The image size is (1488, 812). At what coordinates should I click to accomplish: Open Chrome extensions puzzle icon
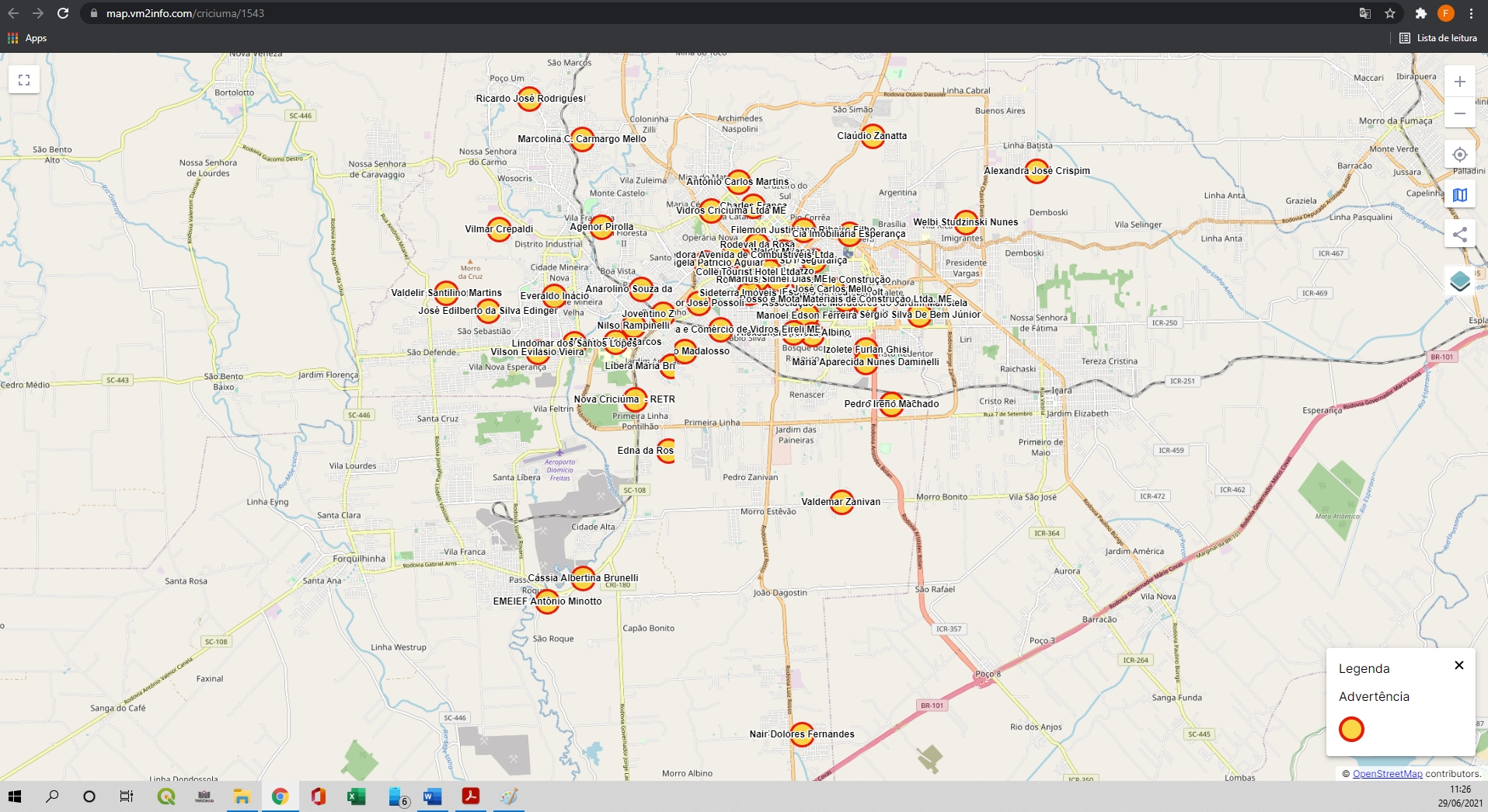(x=1420, y=13)
